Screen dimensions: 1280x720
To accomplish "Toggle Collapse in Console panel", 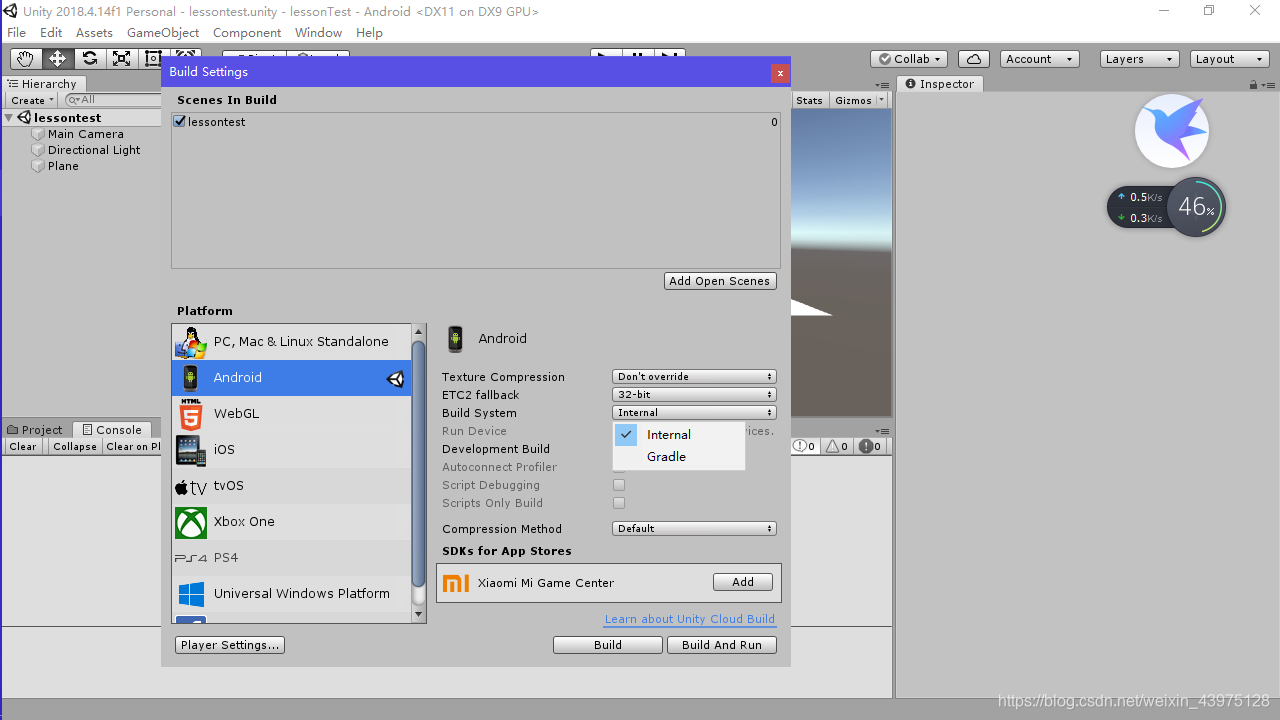I will click(75, 447).
